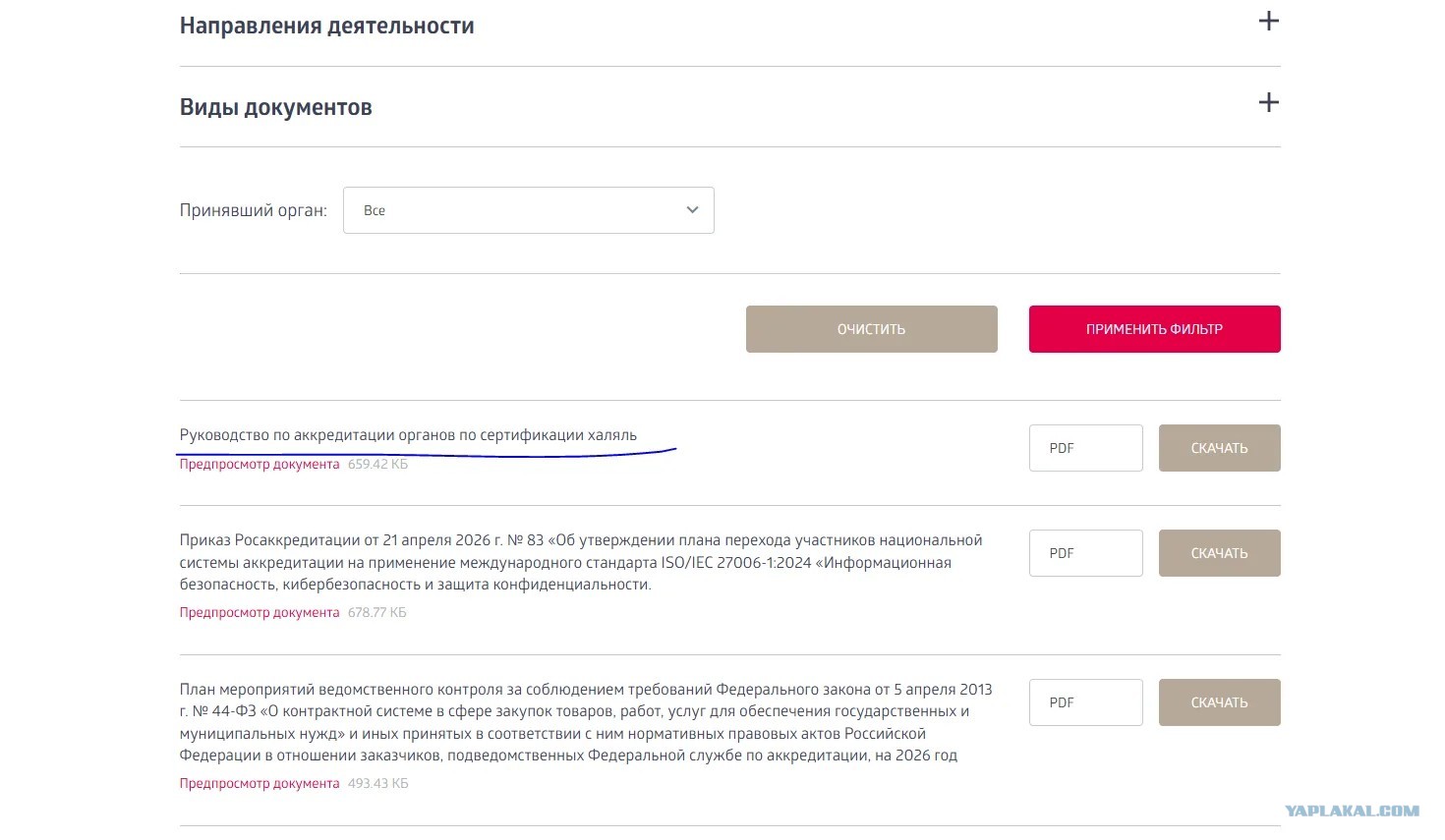Select PDF format for План мероприятий
The image size is (1445, 840).
pos(1085,702)
